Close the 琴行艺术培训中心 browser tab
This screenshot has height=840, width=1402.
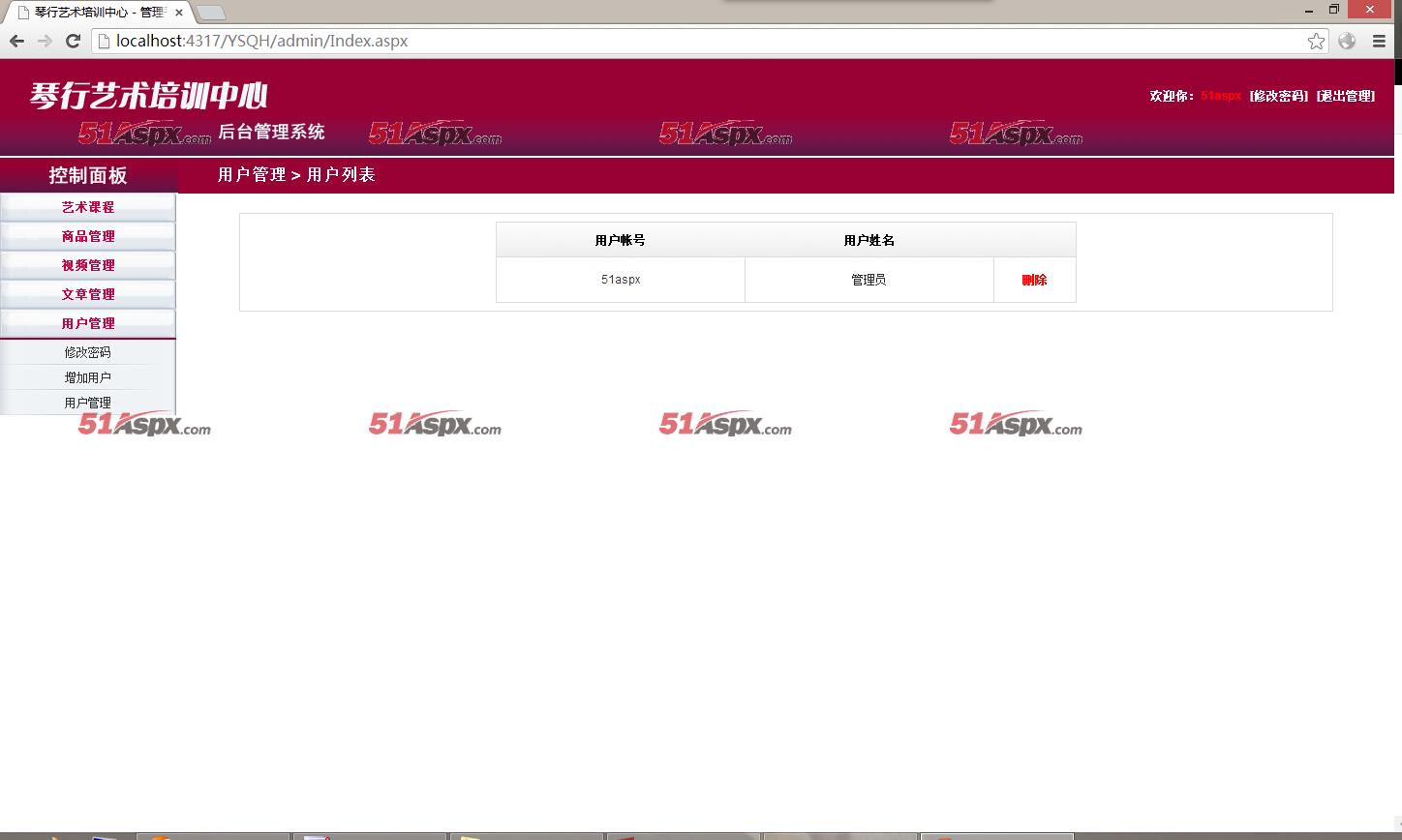179,13
